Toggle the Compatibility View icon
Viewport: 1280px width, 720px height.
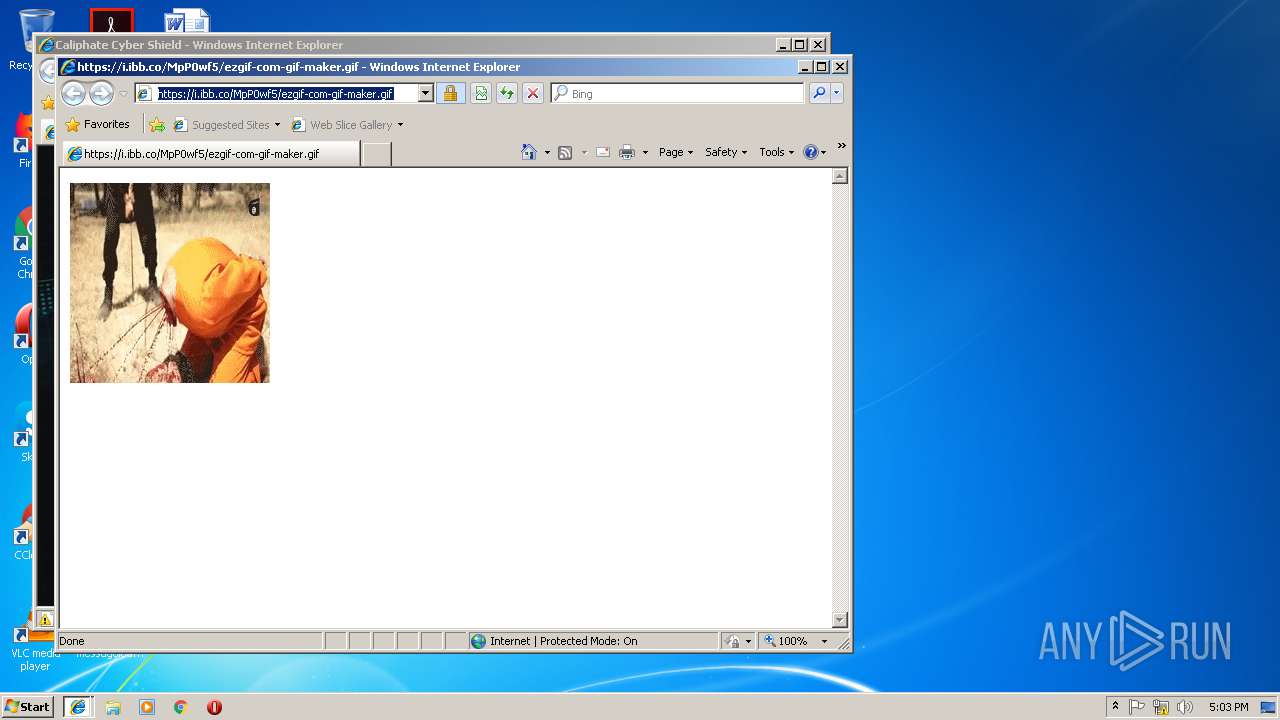(481, 94)
